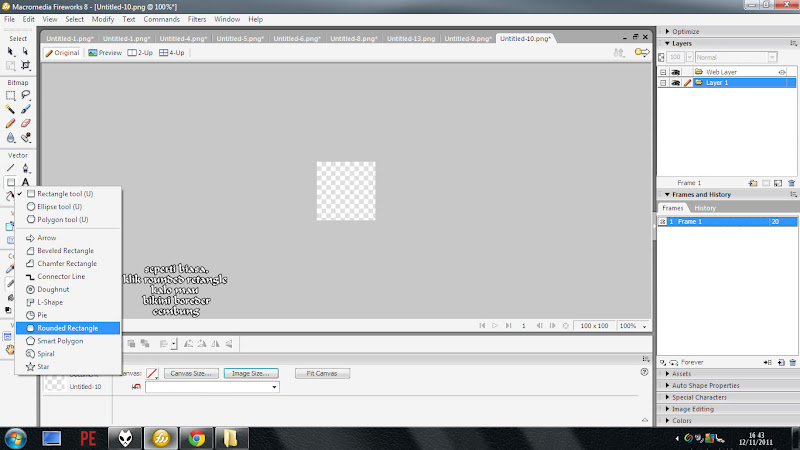
Task: Select the Marquee tool in Bitmap section
Action: click(10, 95)
